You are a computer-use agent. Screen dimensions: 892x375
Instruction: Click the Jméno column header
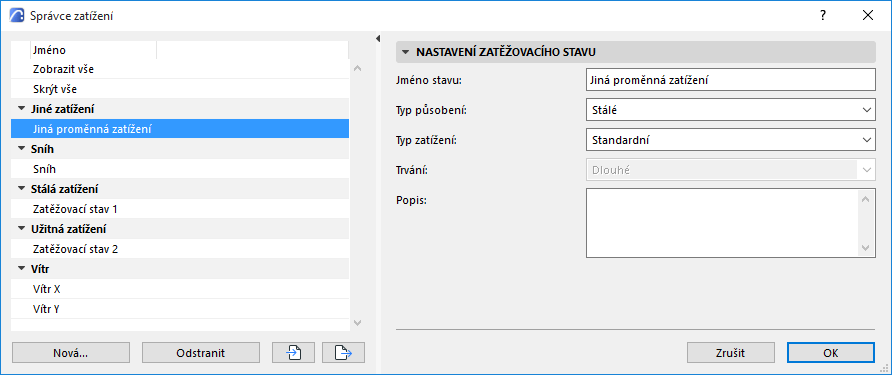click(x=93, y=50)
